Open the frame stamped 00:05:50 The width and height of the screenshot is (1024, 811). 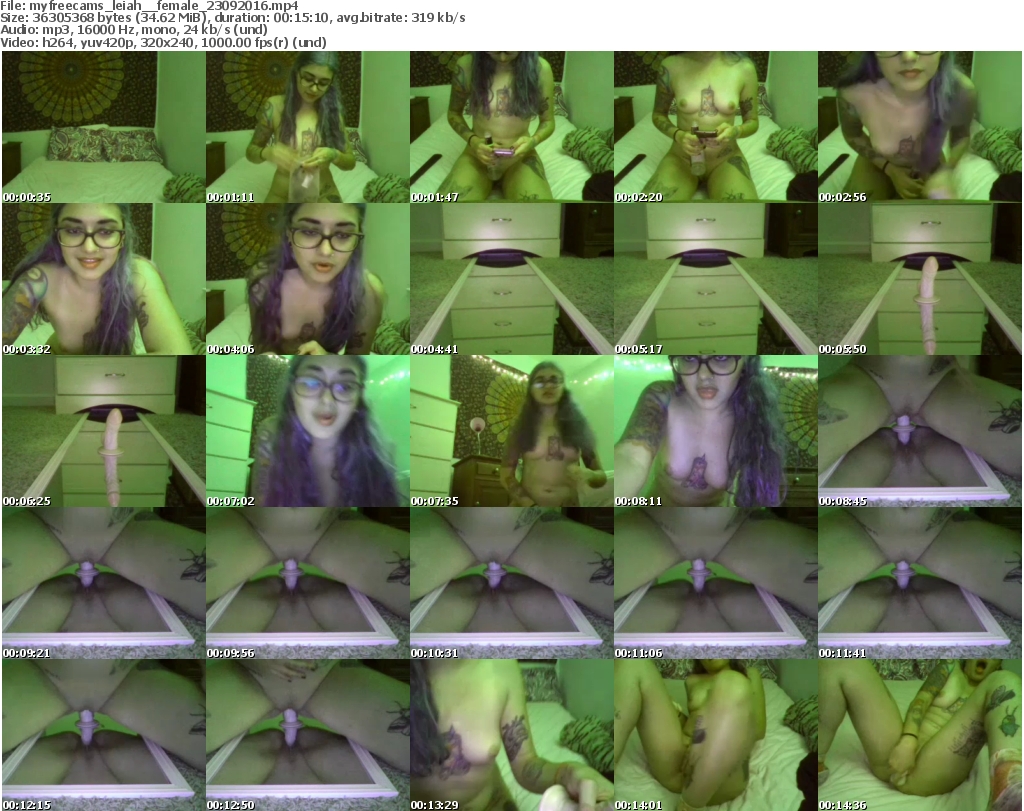[x=920, y=279]
